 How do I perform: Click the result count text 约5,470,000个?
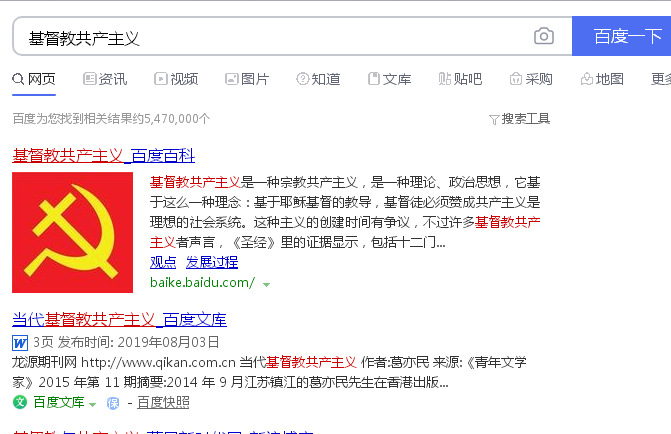(x=171, y=119)
